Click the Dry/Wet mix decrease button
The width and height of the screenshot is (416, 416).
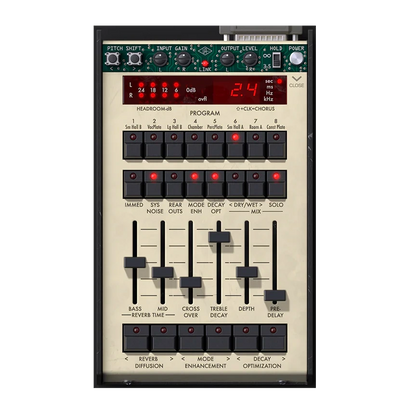235,184
